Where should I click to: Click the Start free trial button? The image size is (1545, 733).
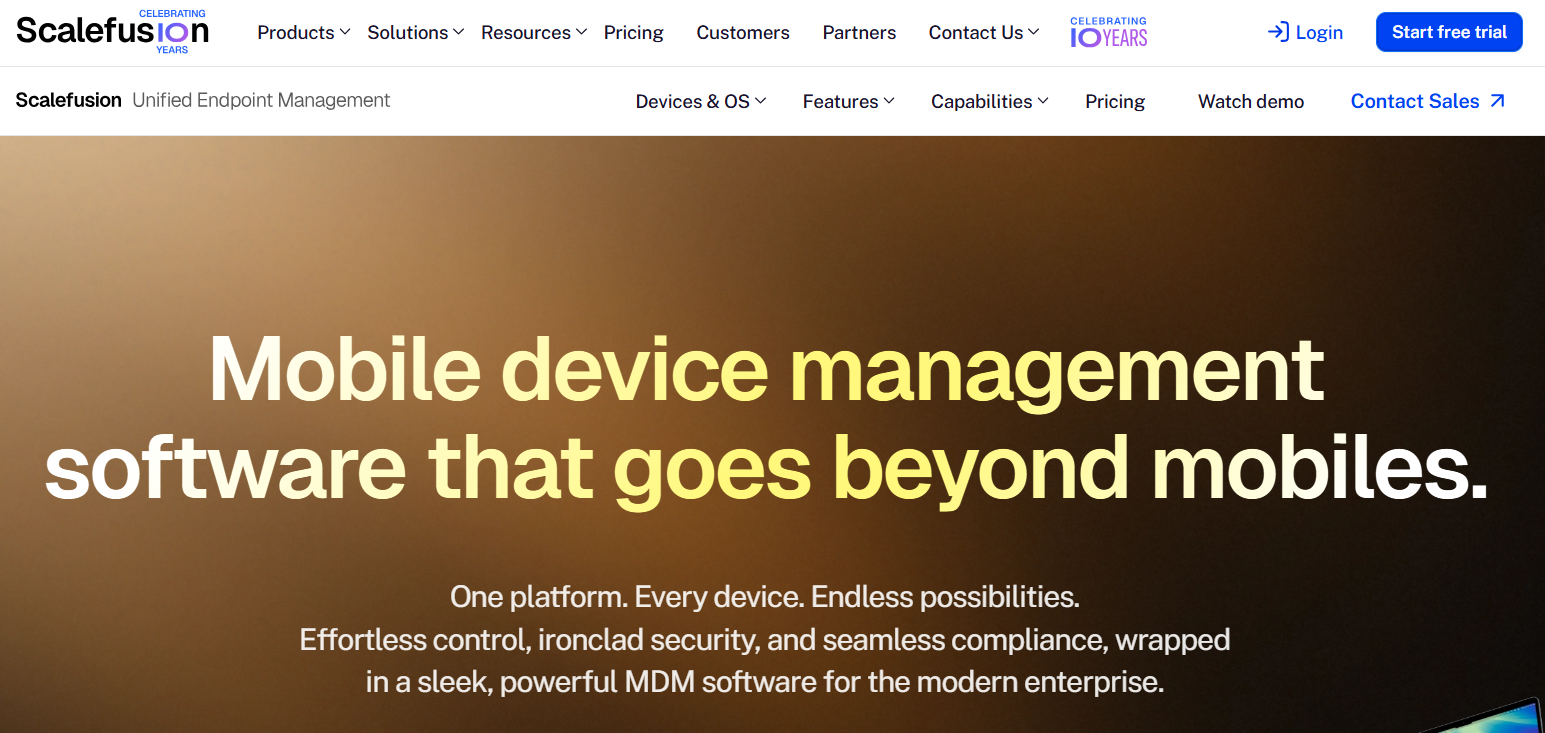(x=1449, y=32)
